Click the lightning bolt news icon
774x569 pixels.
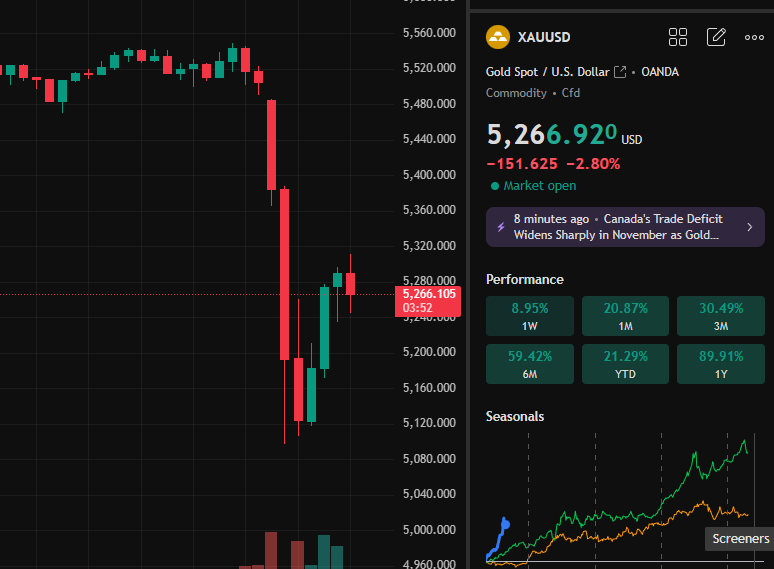coord(501,227)
